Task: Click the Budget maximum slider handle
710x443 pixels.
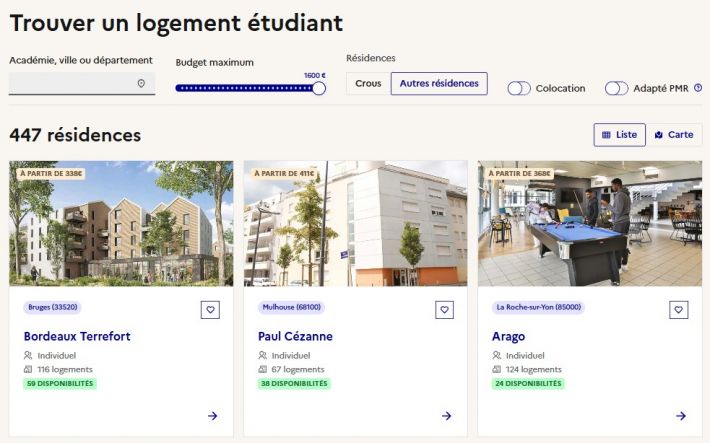Action: [x=319, y=88]
